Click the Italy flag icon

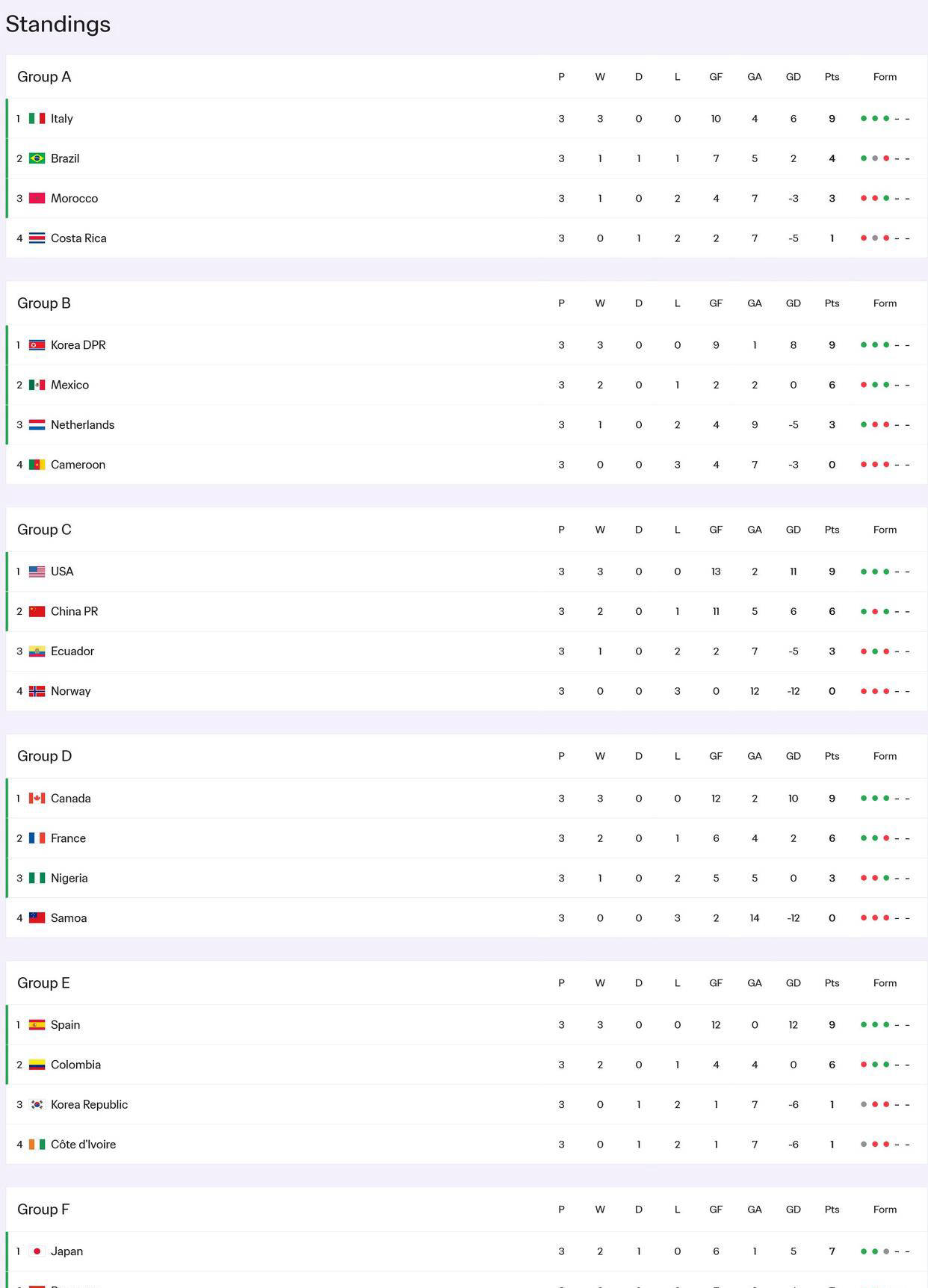(37, 119)
